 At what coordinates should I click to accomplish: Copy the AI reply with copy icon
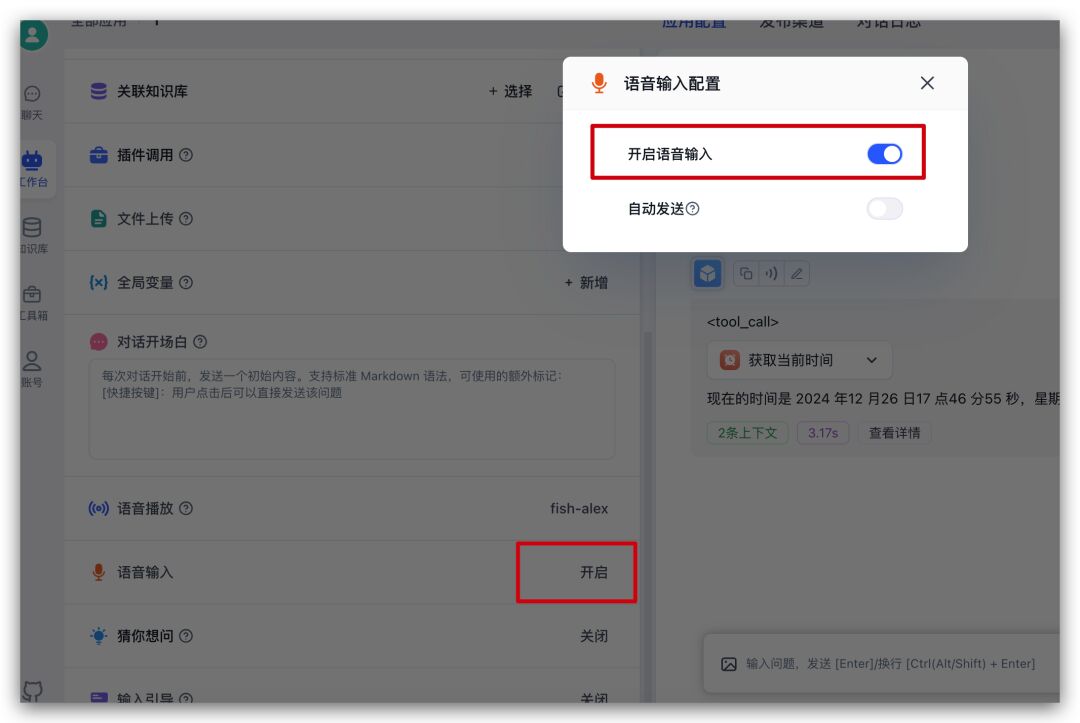(746, 273)
